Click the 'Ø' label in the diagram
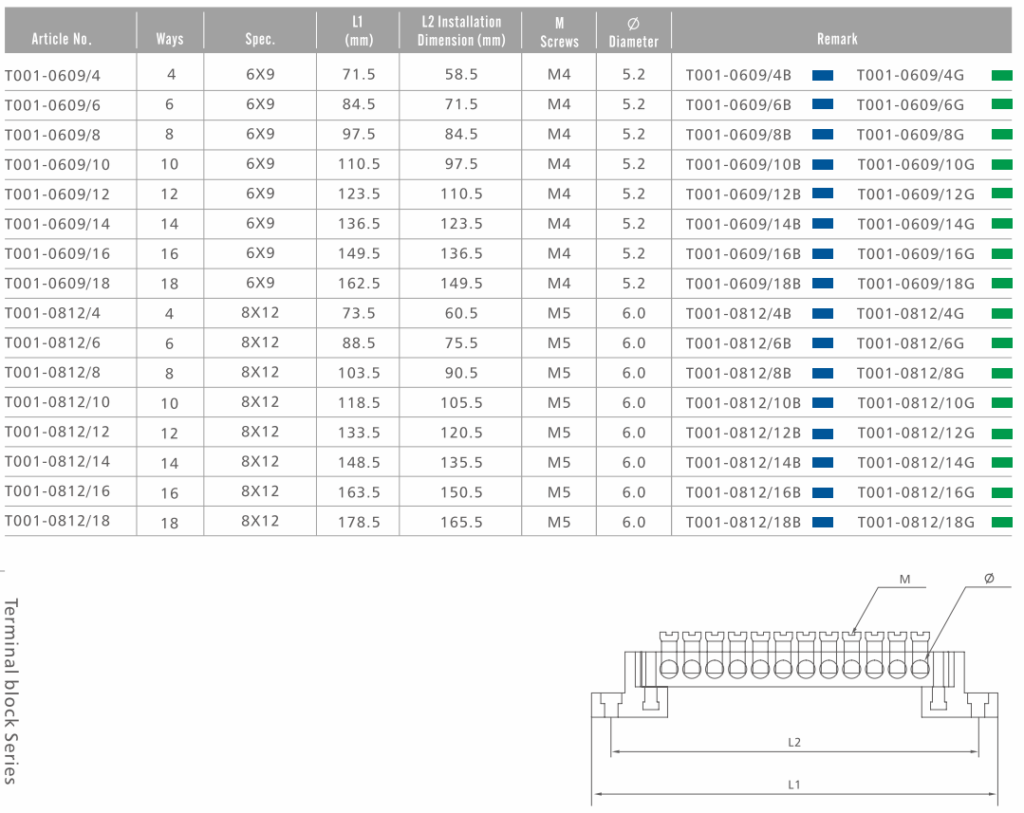1024x813 pixels. (989, 578)
